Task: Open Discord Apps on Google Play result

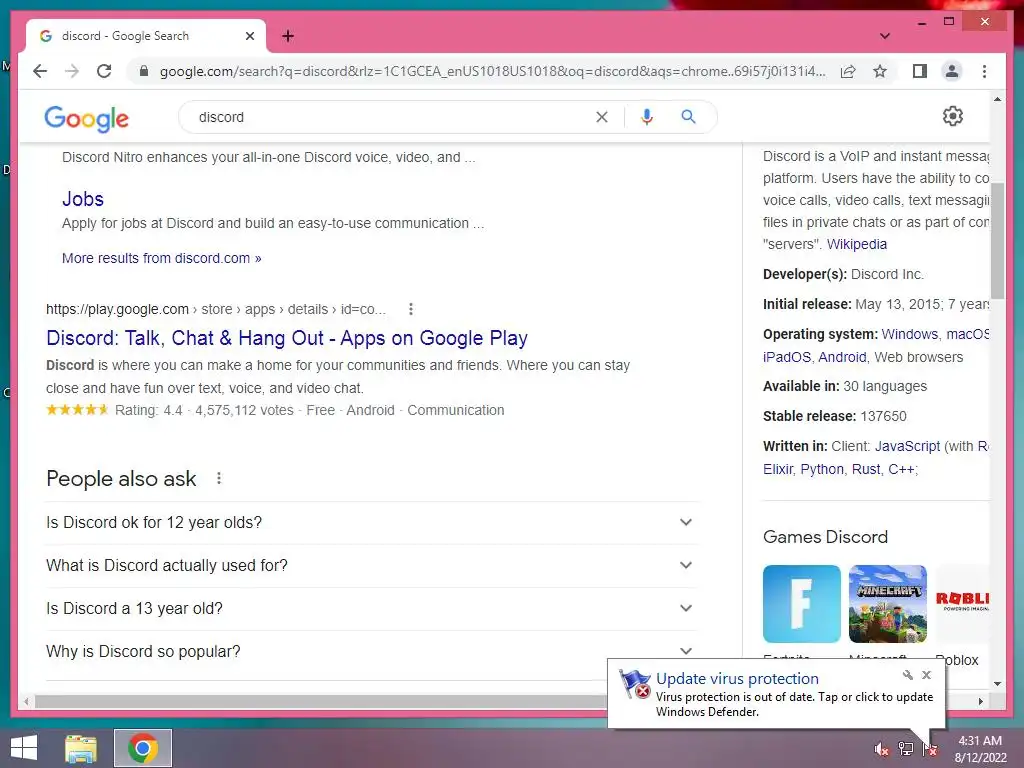Action: [x=287, y=338]
